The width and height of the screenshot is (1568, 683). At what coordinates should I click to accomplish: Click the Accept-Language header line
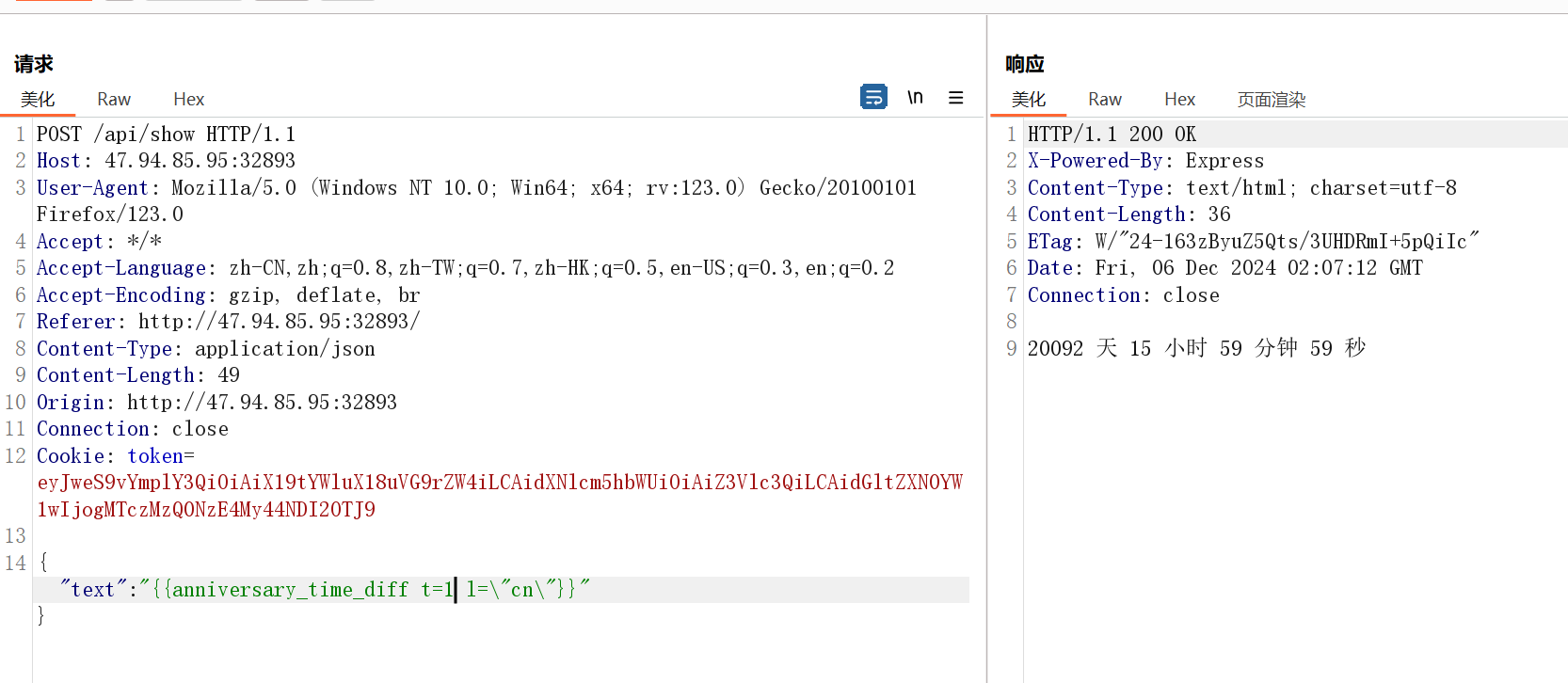click(x=465, y=268)
